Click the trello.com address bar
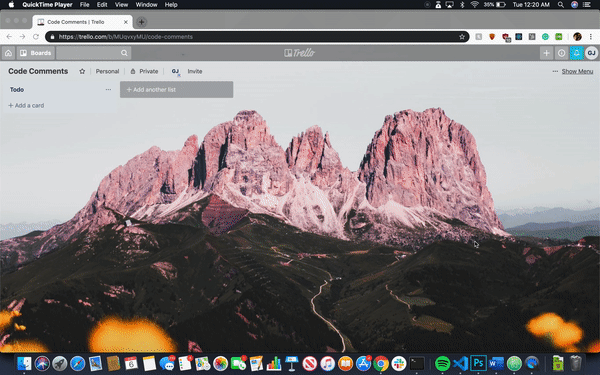The width and height of the screenshot is (600, 375). coord(257,37)
